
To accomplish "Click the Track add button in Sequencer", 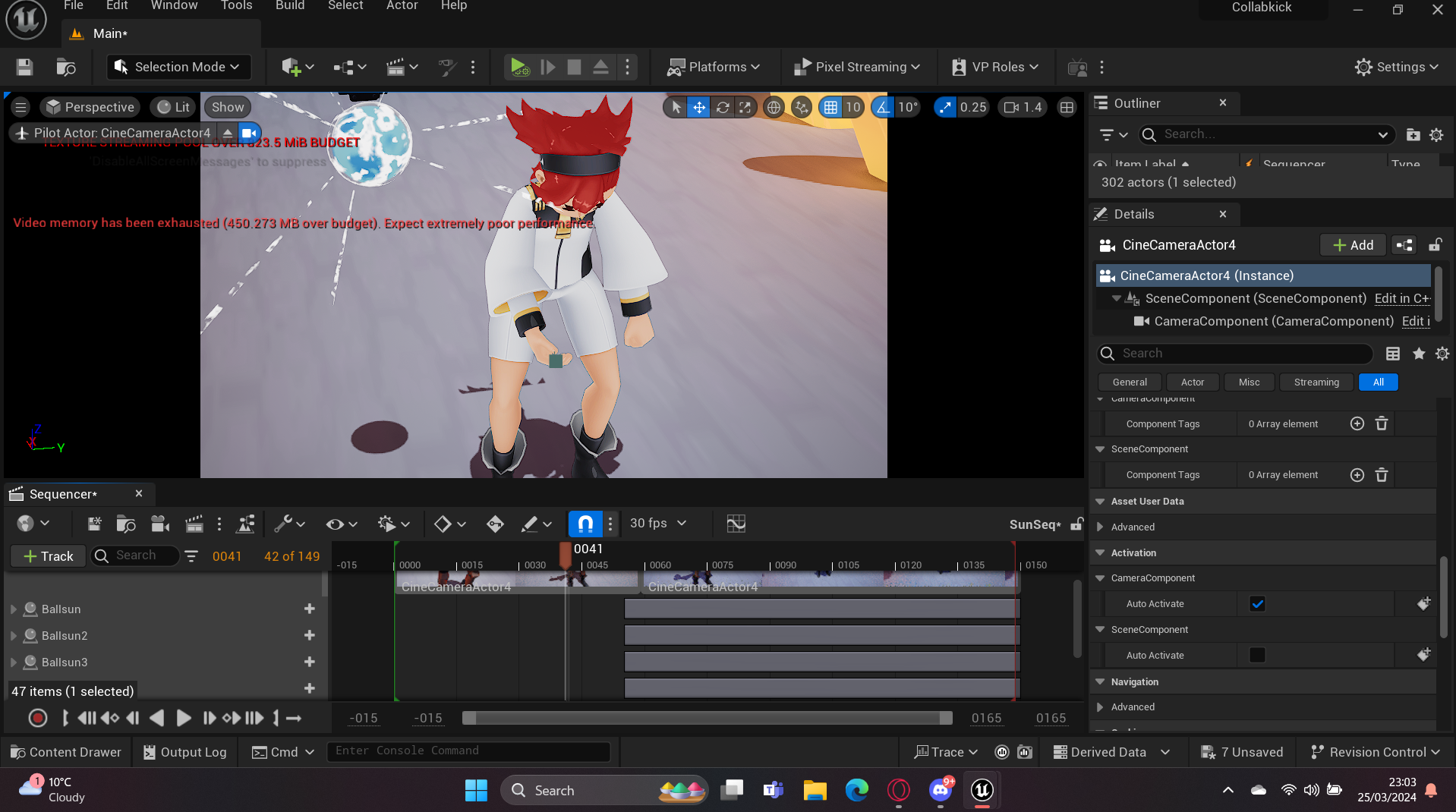I will pyautogui.click(x=48, y=556).
